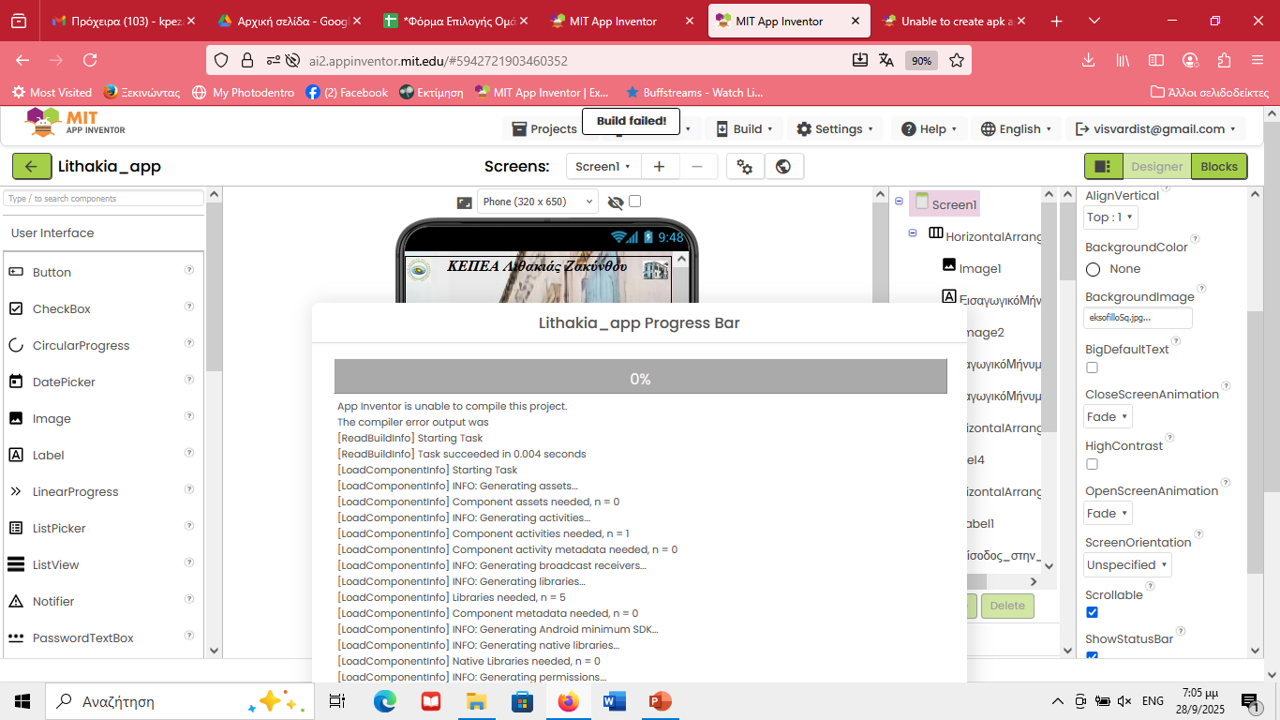
Task: Open project properties gear icon
Action: point(745,167)
